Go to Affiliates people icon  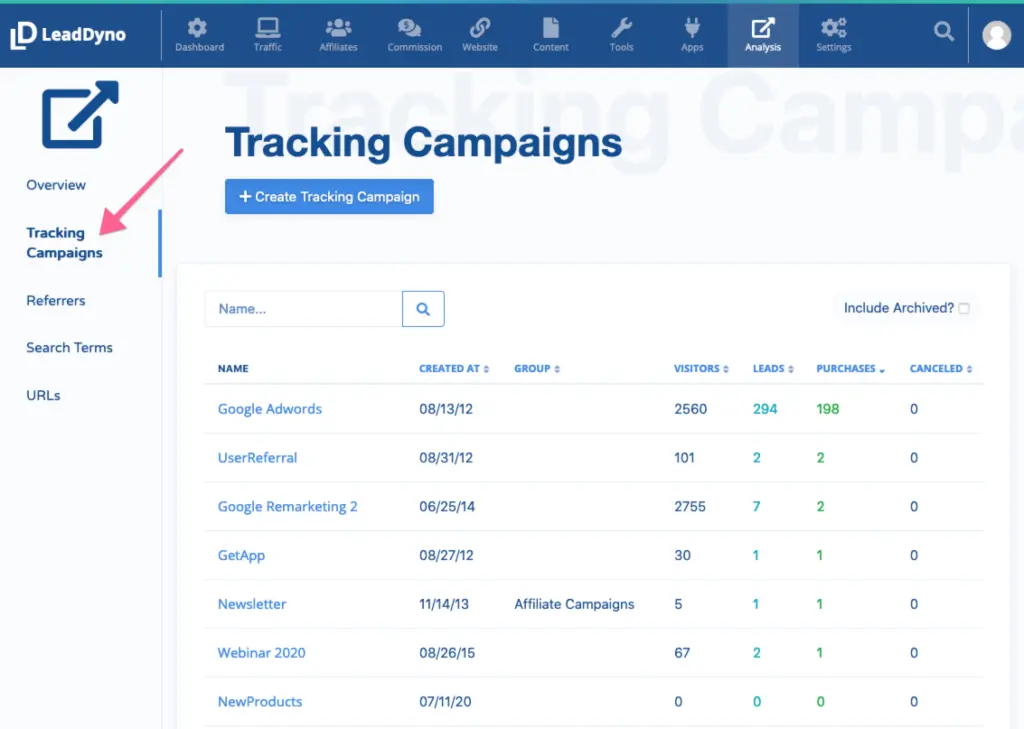pos(338,28)
